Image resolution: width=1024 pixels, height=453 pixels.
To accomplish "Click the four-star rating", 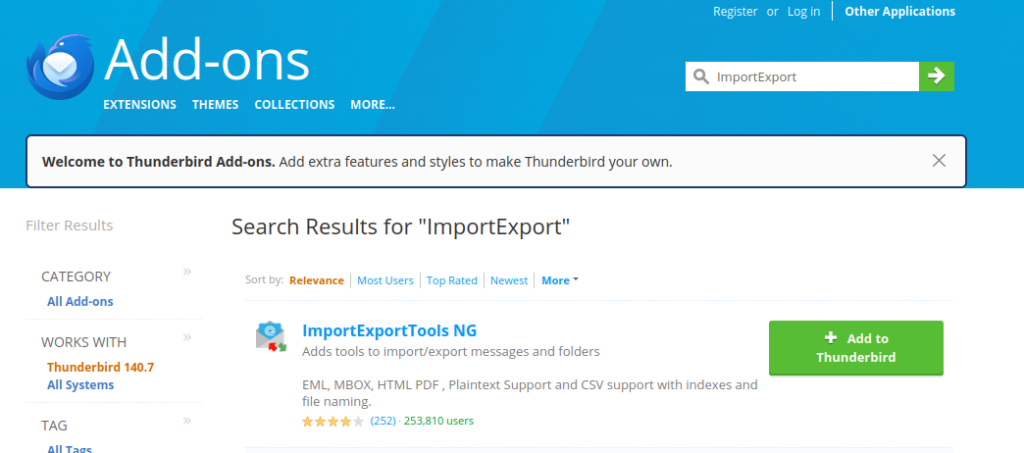I will point(333,422).
